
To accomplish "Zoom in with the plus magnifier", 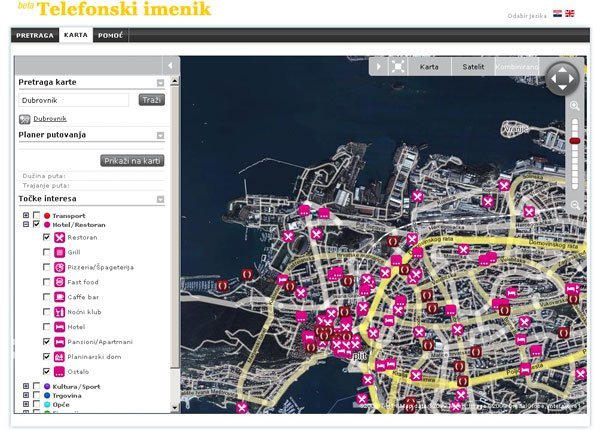I will [574, 106].
